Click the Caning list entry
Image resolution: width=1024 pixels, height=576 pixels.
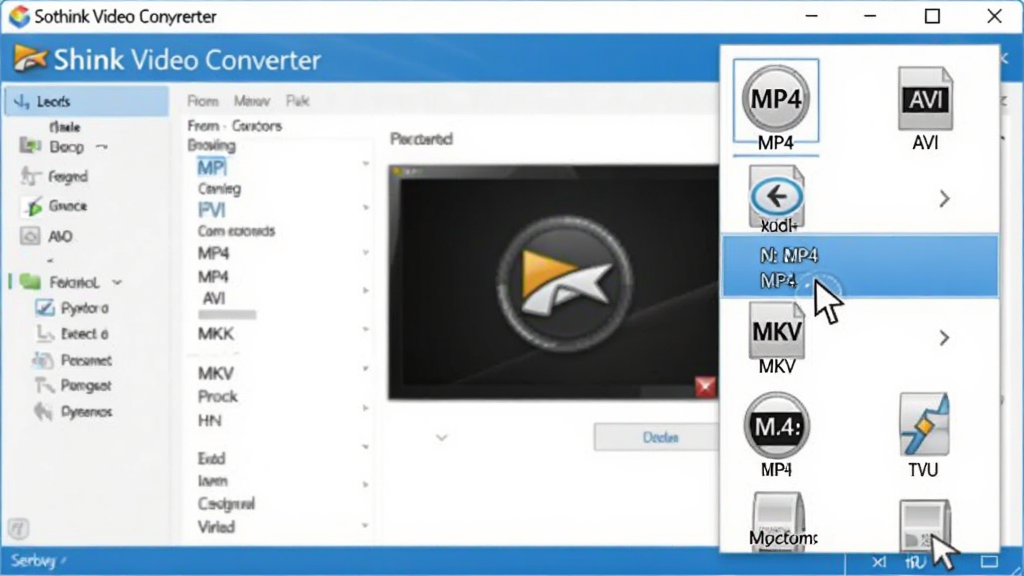tap(219, 189)
